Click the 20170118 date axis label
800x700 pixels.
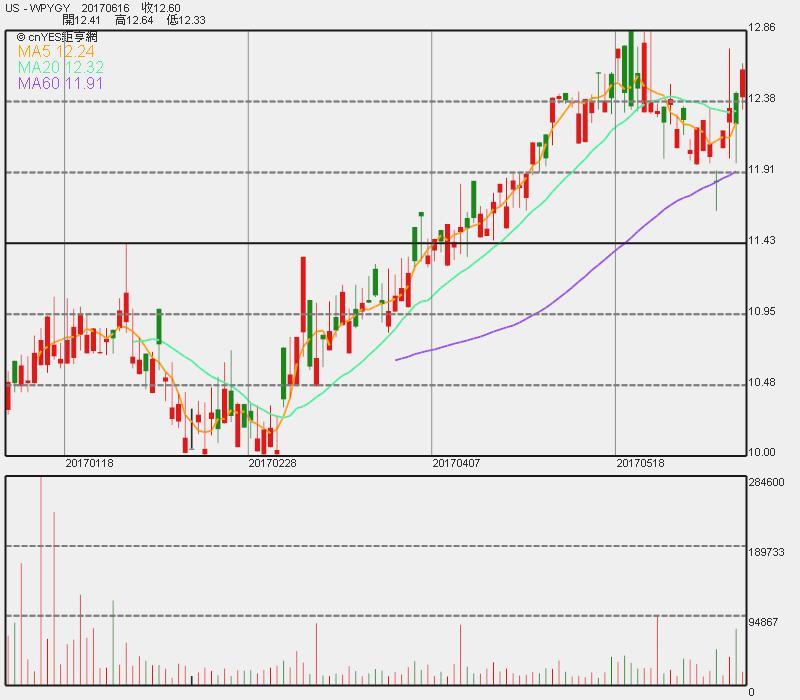(90, 463)
